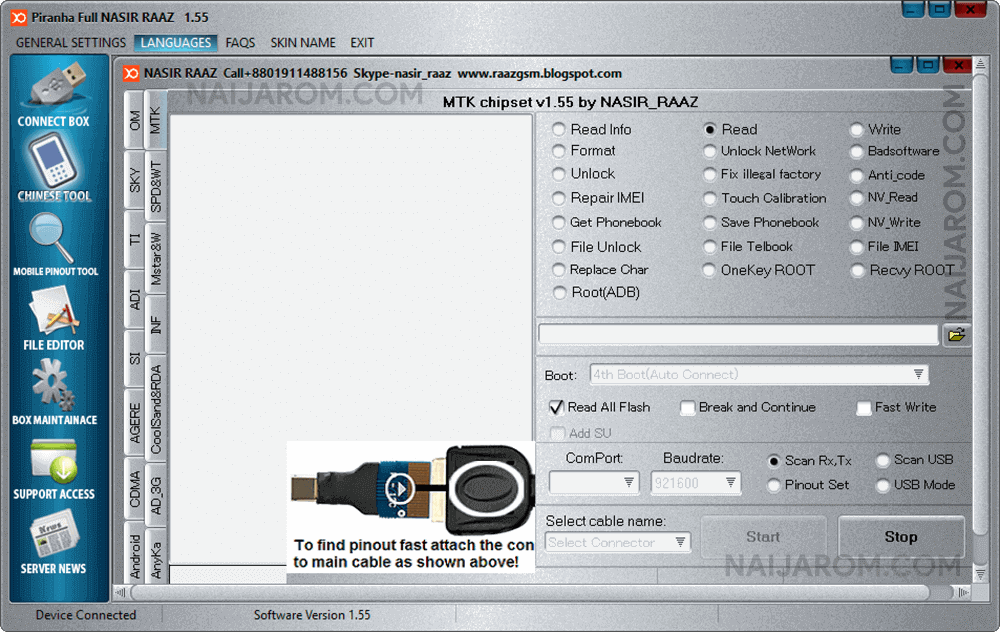This screenshot has height=632, width=1000.
Task: Switch to the CDMA tab
Action: pos(135,490)
